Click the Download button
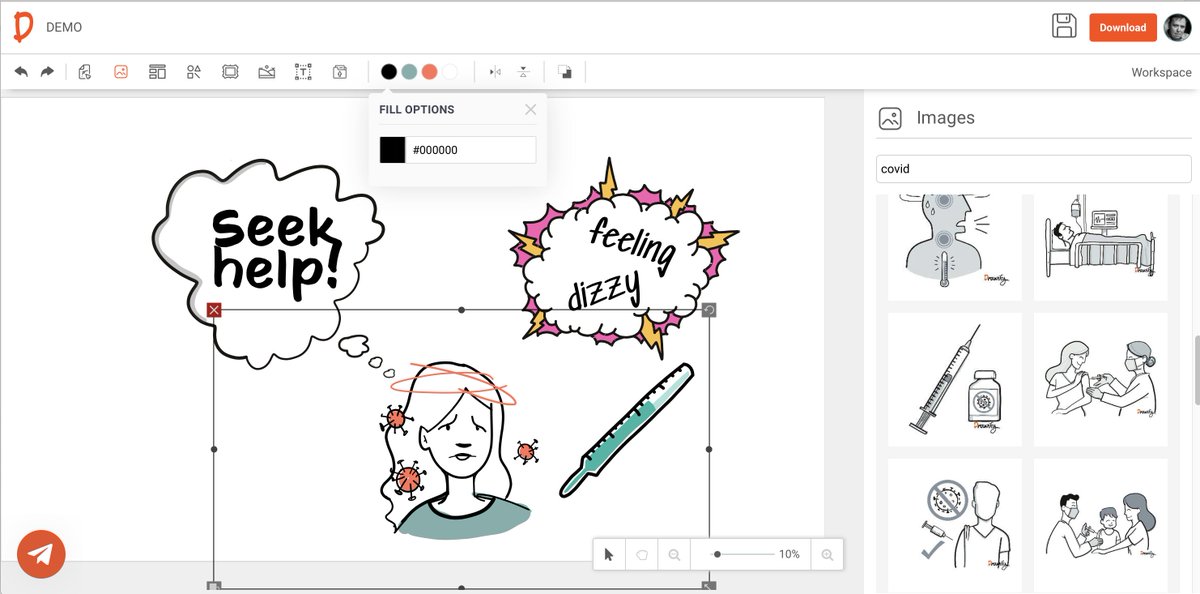The image size is (1200, 594). point(1122,27)
